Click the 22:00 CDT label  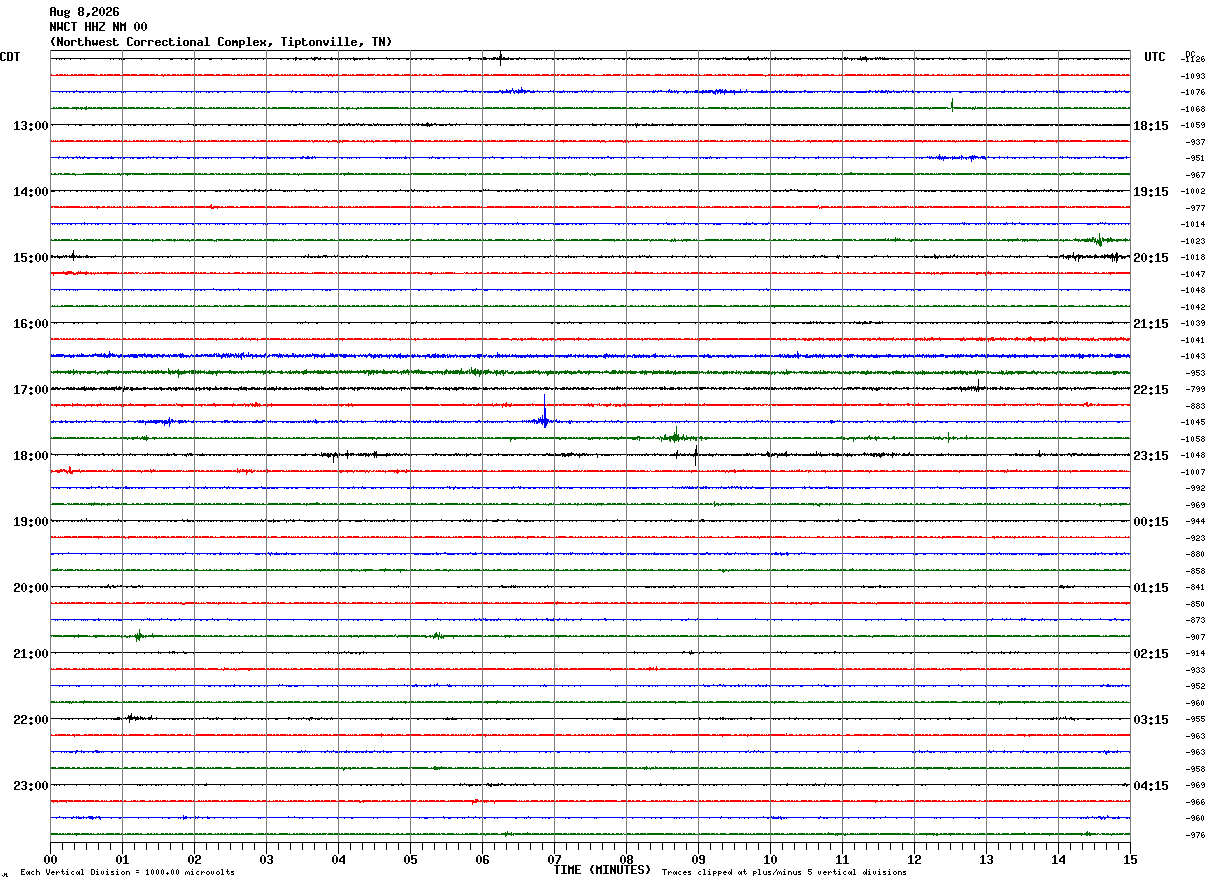[x=30, y=720]
